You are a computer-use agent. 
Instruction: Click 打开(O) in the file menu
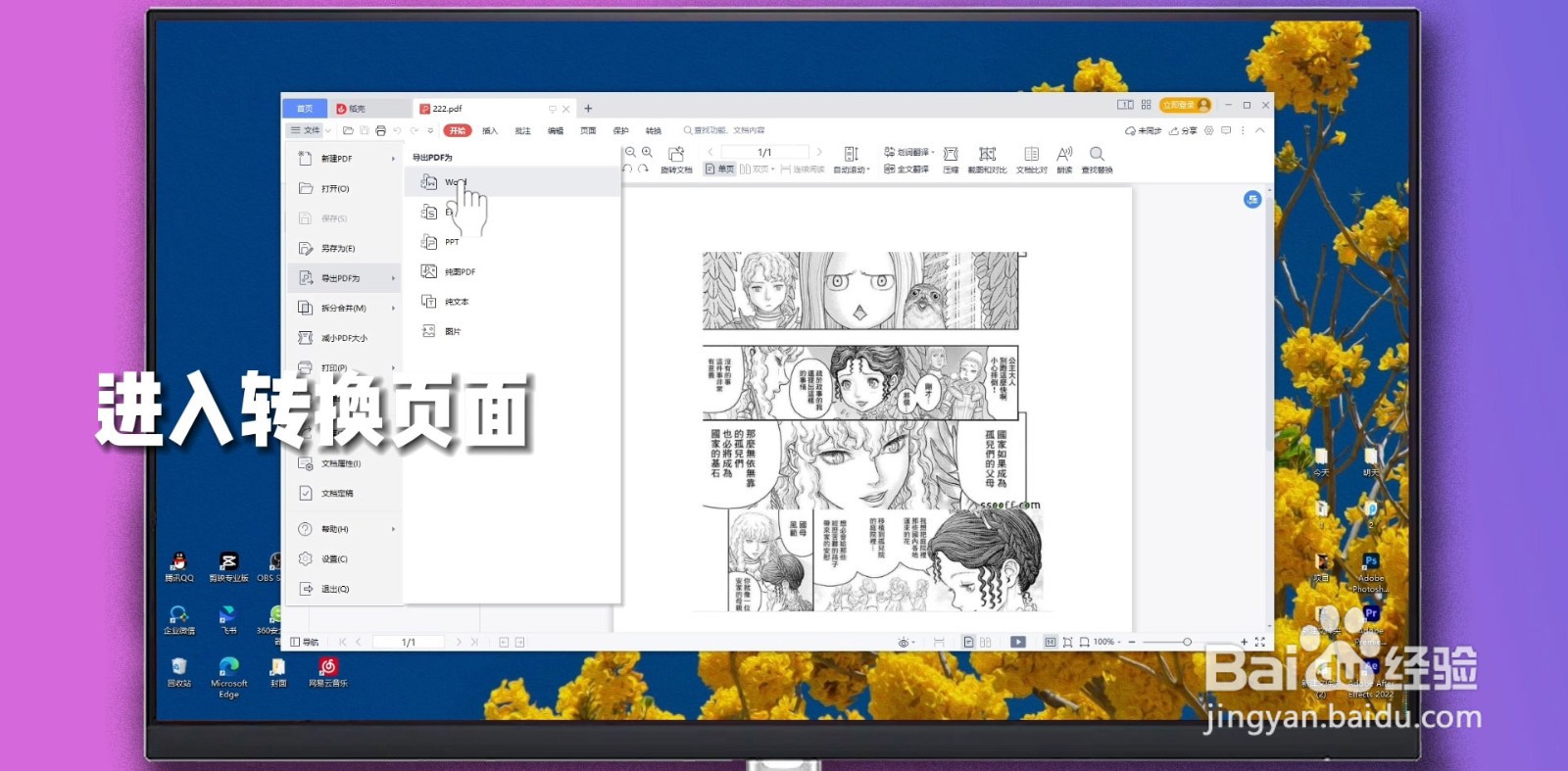coord(345,188)
